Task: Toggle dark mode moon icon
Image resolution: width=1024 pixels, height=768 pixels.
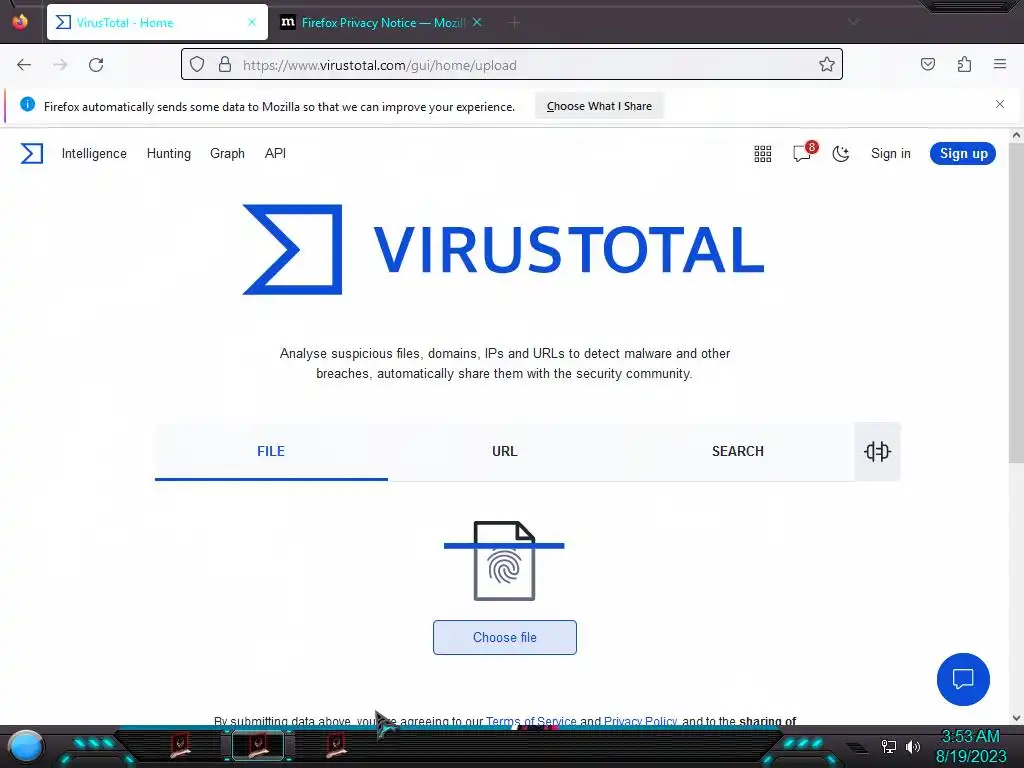Action: coord(840,153)
